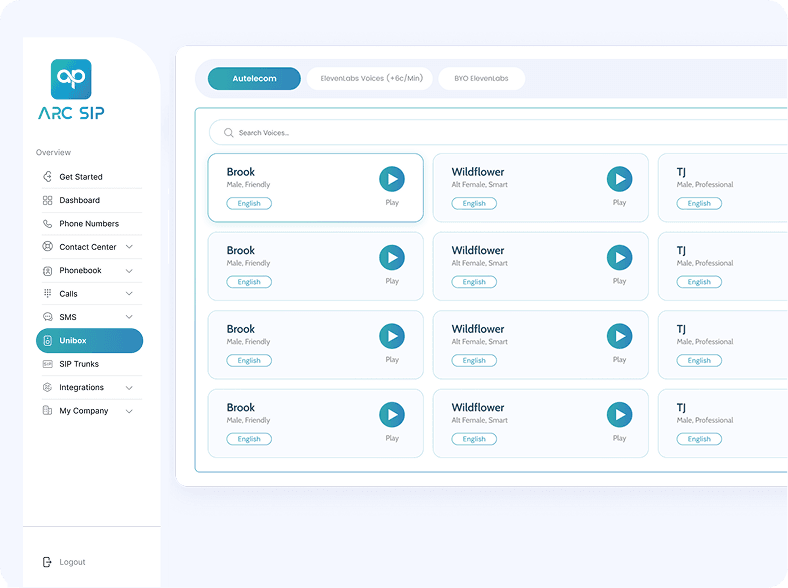The image size is (788, 588).
Task: Expand the Integrations chevron
Action: (x=129, y=387)
